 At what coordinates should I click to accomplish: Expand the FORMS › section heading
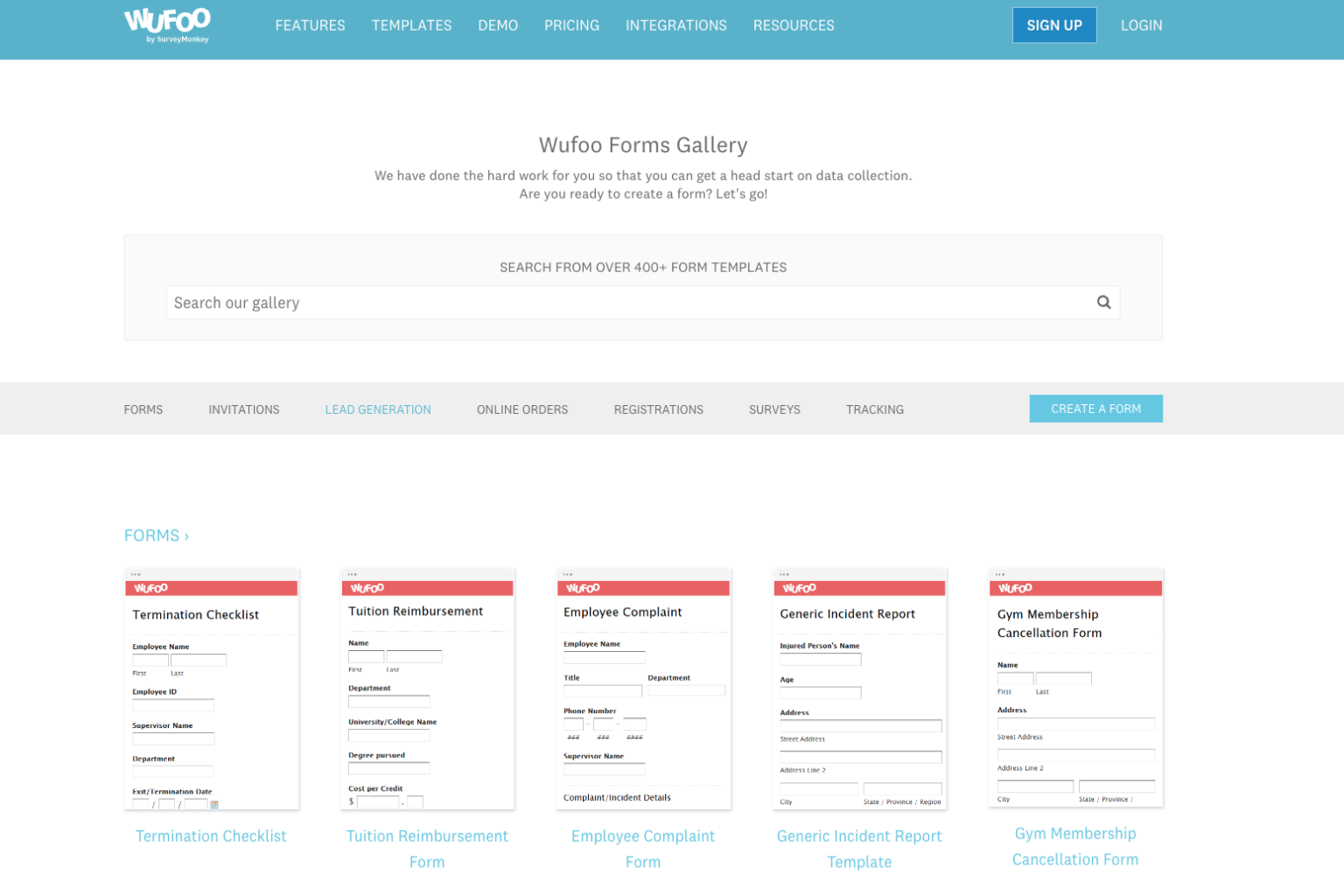coord(157,535)
